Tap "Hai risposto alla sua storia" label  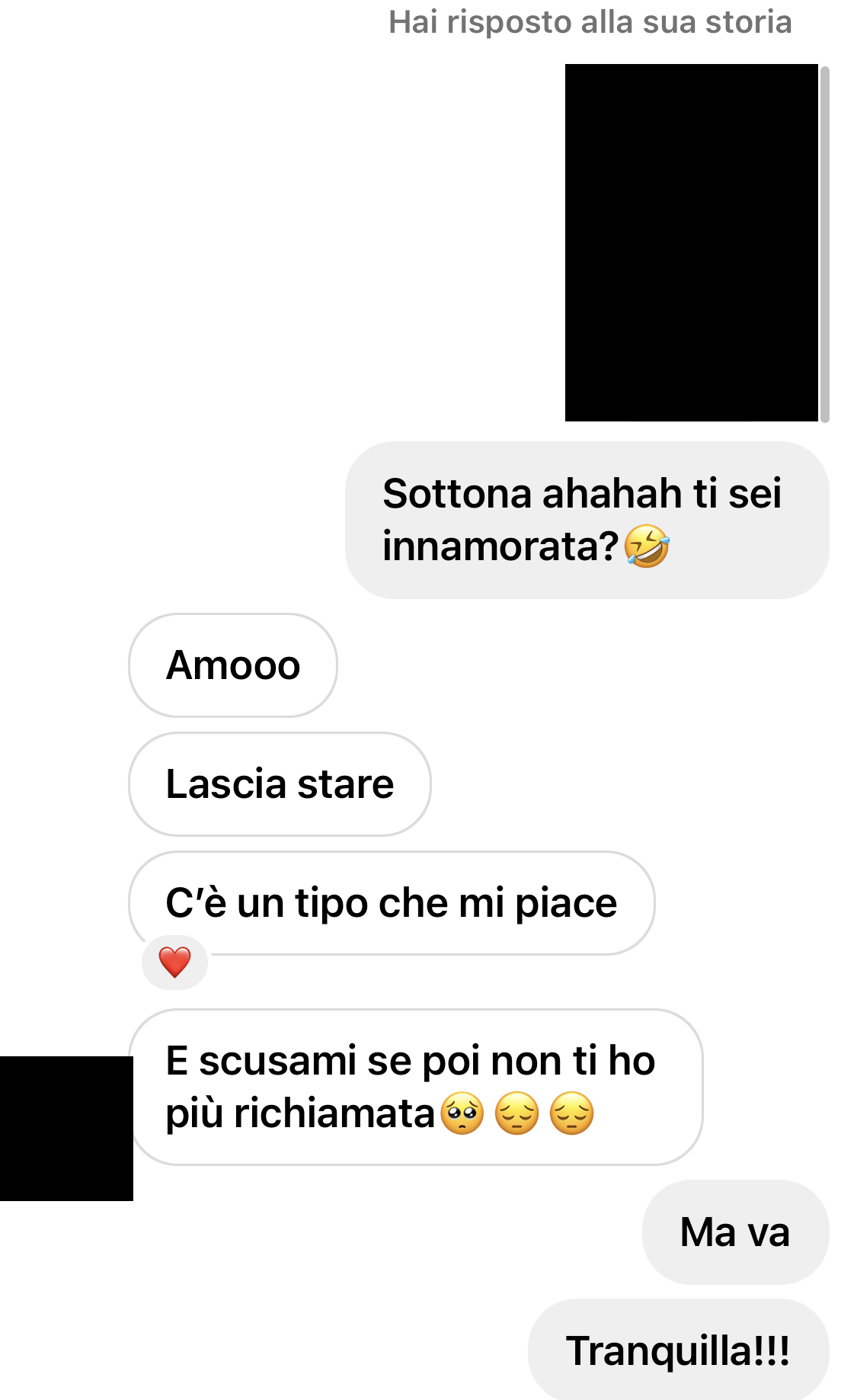click(x=590, y=22)
